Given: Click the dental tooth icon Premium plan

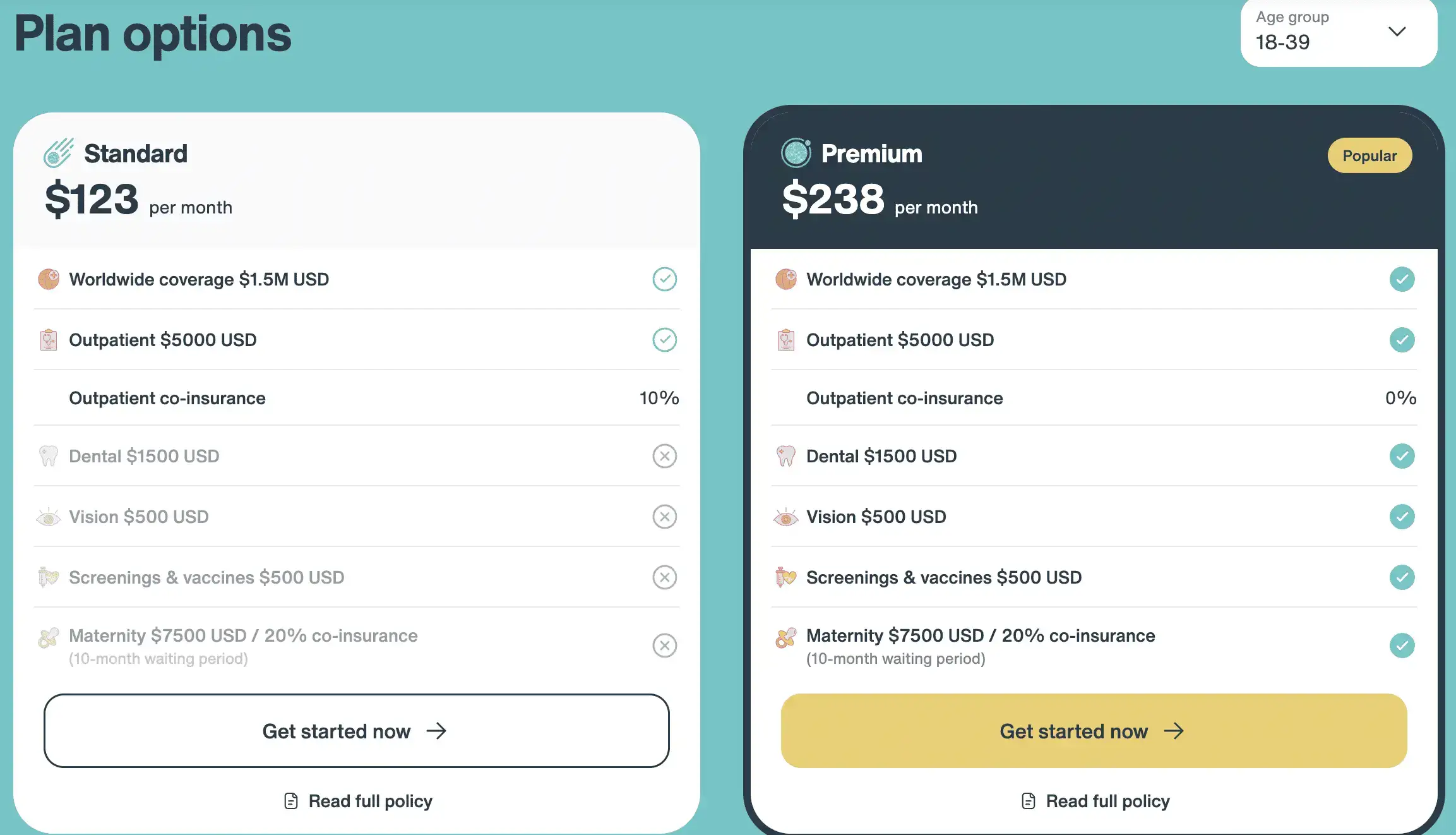Looking at the screenshot, I should pyautogui.click(x=787, y=455).
